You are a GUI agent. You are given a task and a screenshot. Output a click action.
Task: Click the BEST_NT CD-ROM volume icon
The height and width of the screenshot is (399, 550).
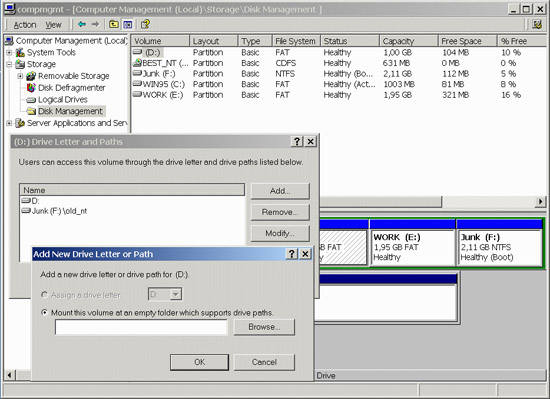click(137, 63)
